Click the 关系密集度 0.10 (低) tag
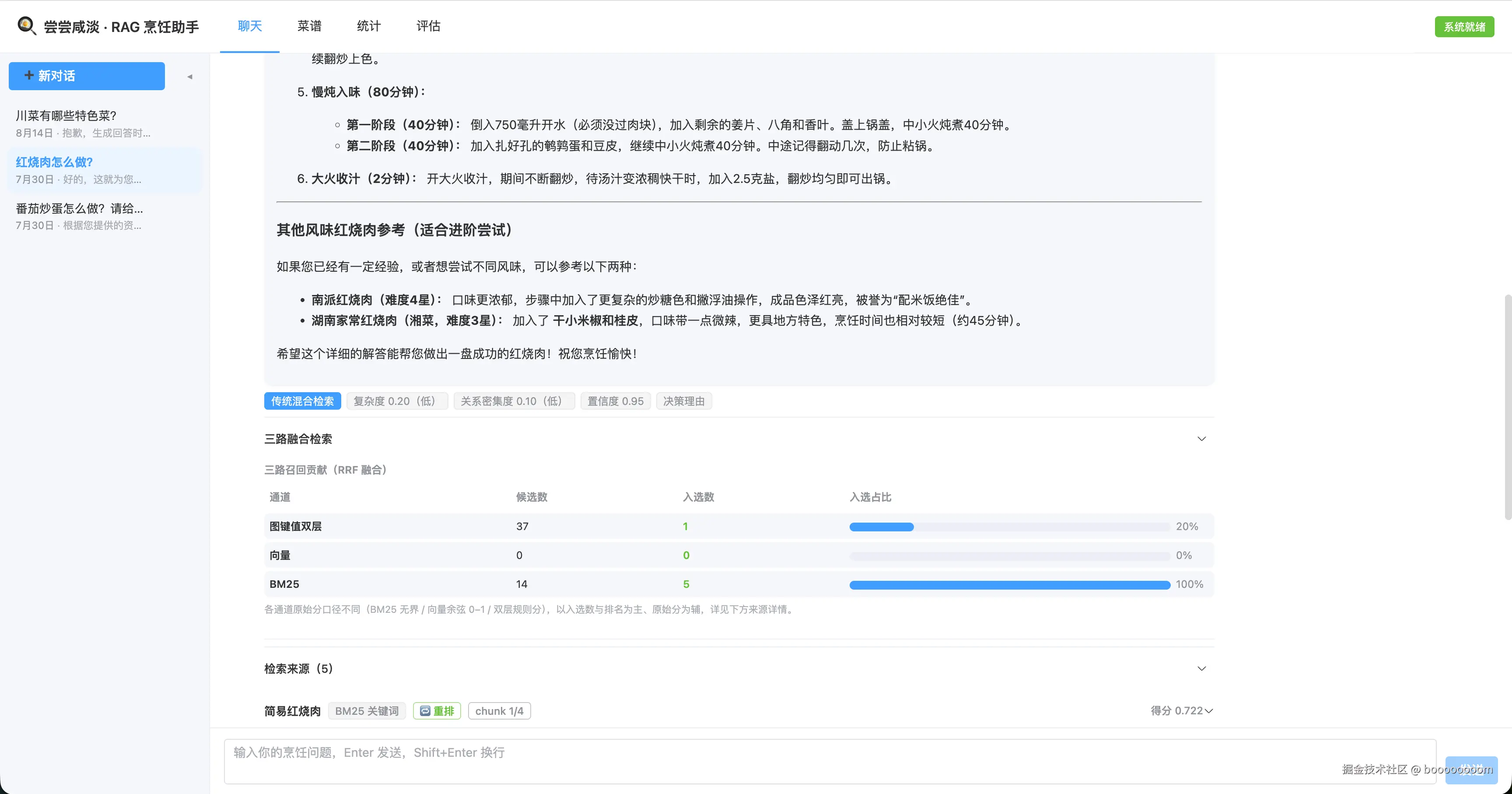 click(514, 401)
